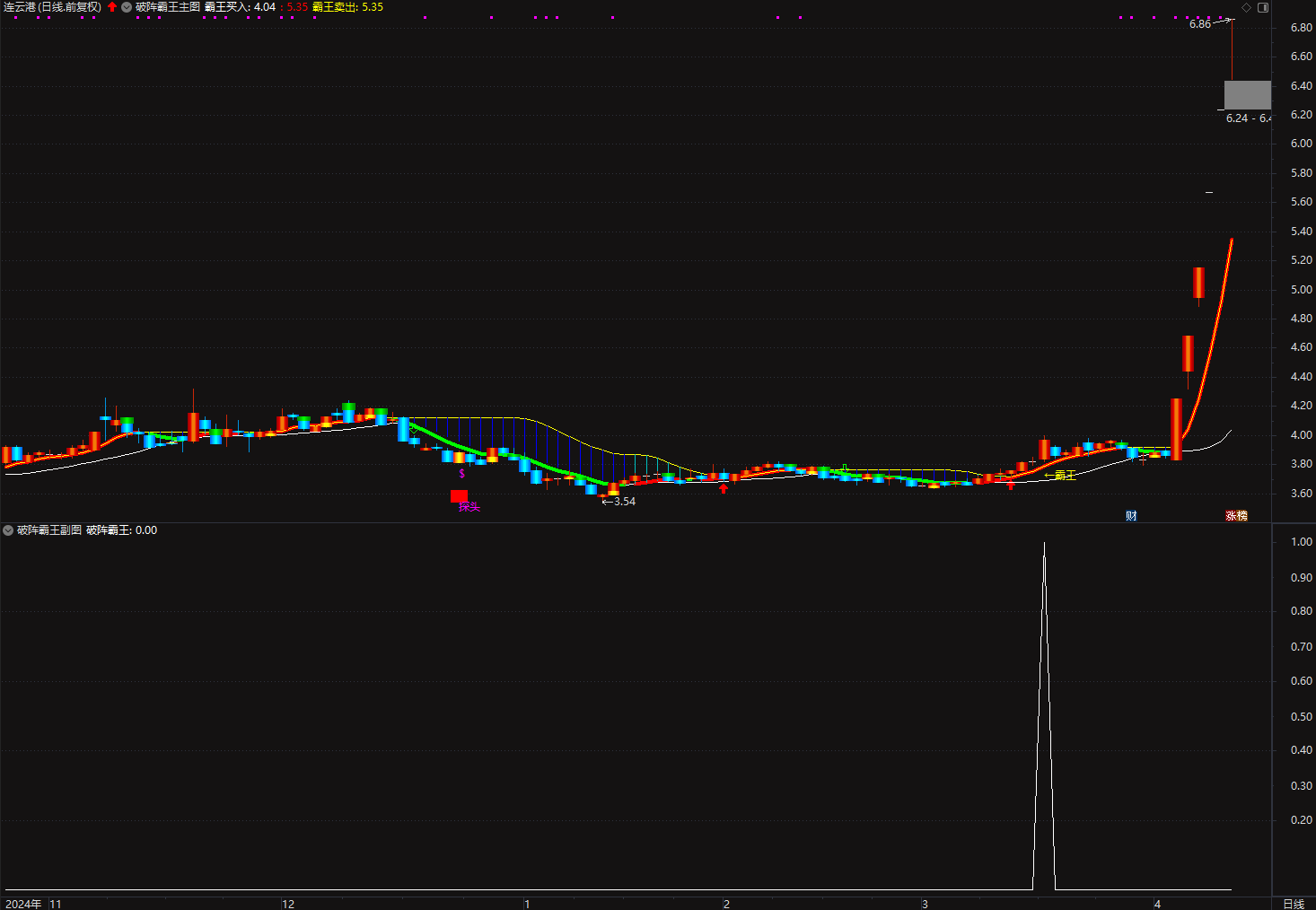Click the 1.00 sub-chart axis label
Image resolution: width=1316 pixels, height=910 pixels.
tap(1302, 542)
